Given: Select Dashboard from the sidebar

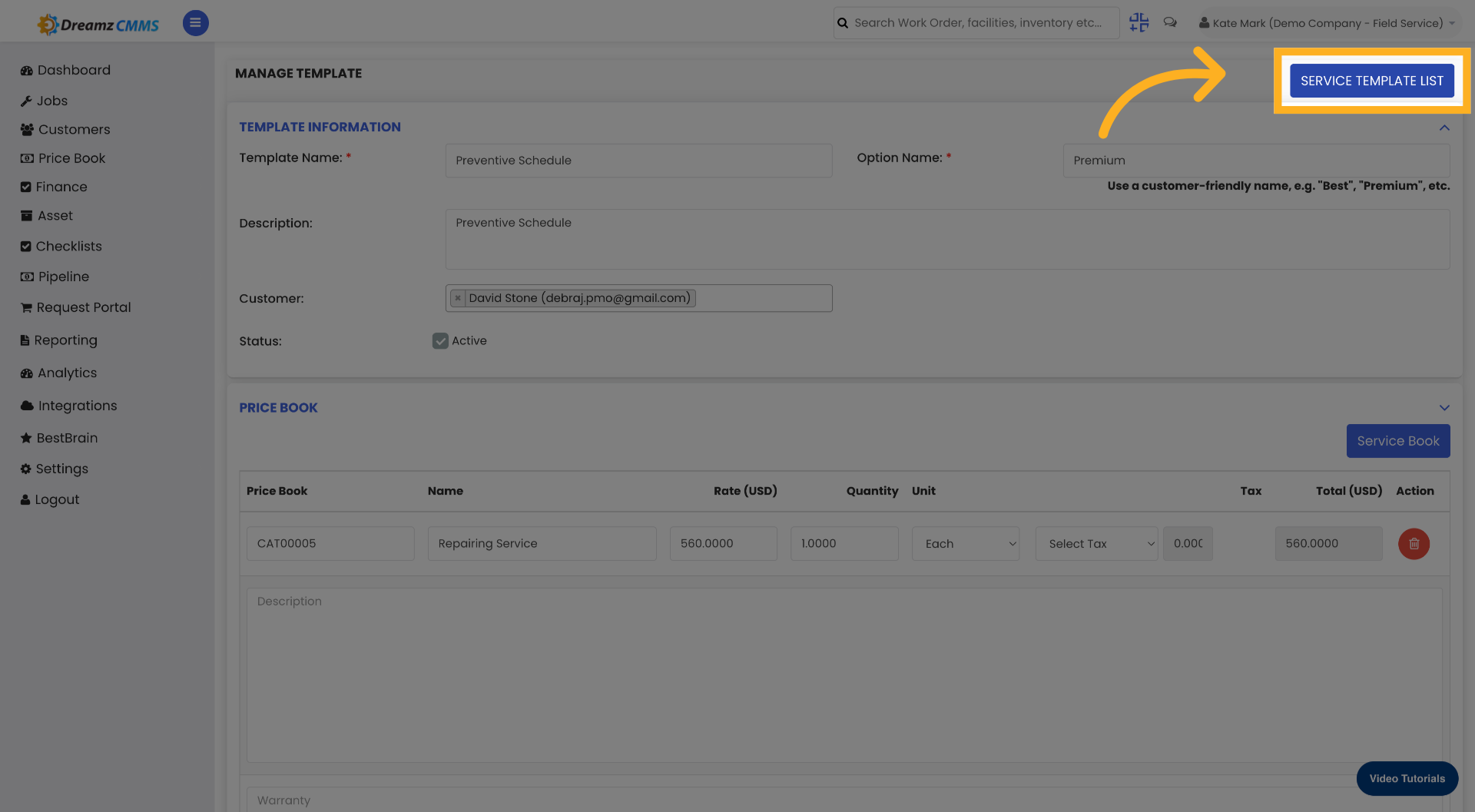Looking at the screenshot, I should click(x=27, y=70).
